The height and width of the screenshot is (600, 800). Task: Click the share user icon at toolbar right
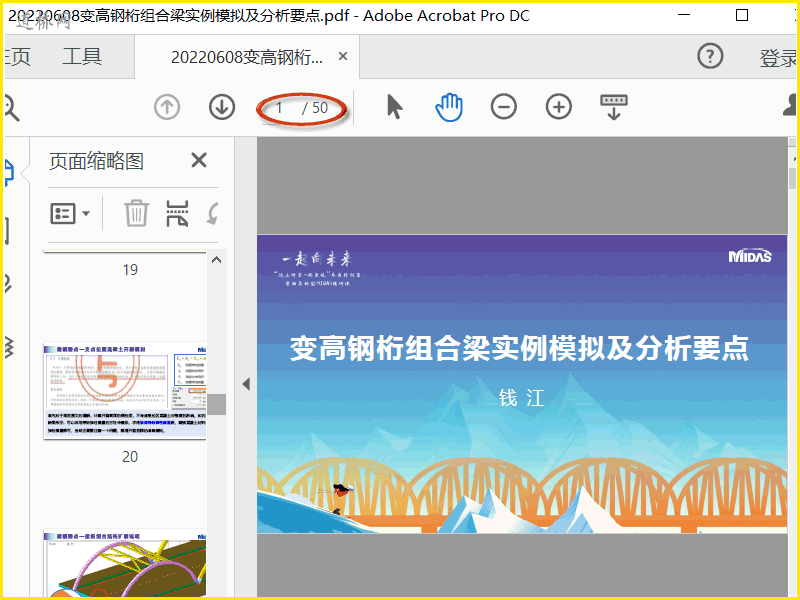(x=790, y=106)
